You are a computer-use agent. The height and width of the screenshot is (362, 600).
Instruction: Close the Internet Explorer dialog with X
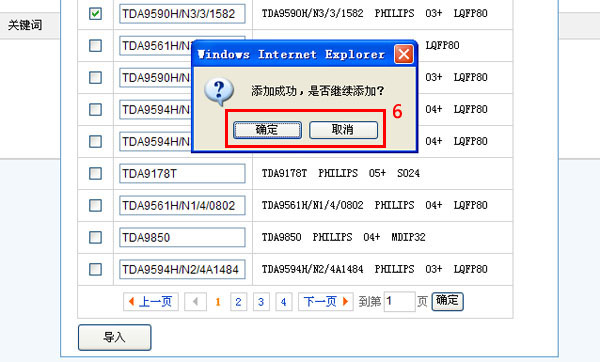click(x=404, y=54)
